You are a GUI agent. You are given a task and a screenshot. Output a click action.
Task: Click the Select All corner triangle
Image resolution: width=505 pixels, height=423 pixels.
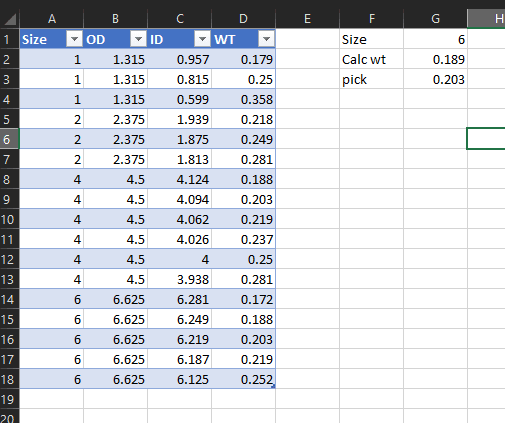pos(10,19)
